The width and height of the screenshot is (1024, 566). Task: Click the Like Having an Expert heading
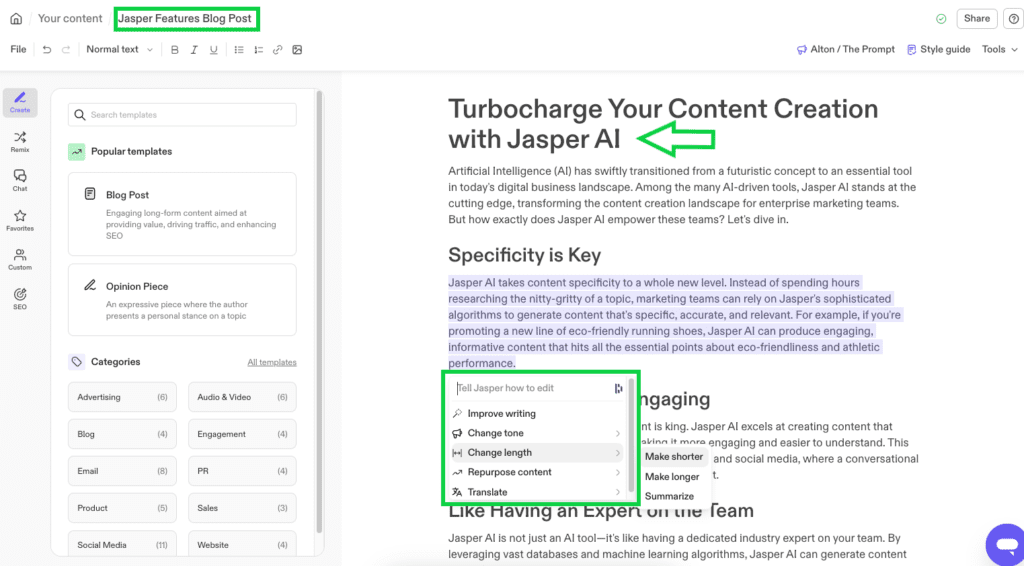[x=601, y=511]
